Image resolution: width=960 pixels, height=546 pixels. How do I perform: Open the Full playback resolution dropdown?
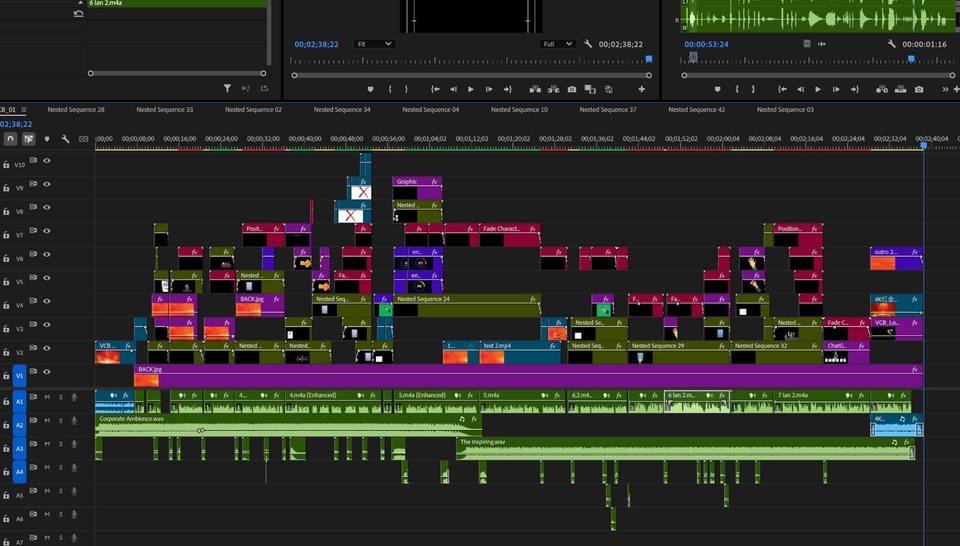point(557,44)
